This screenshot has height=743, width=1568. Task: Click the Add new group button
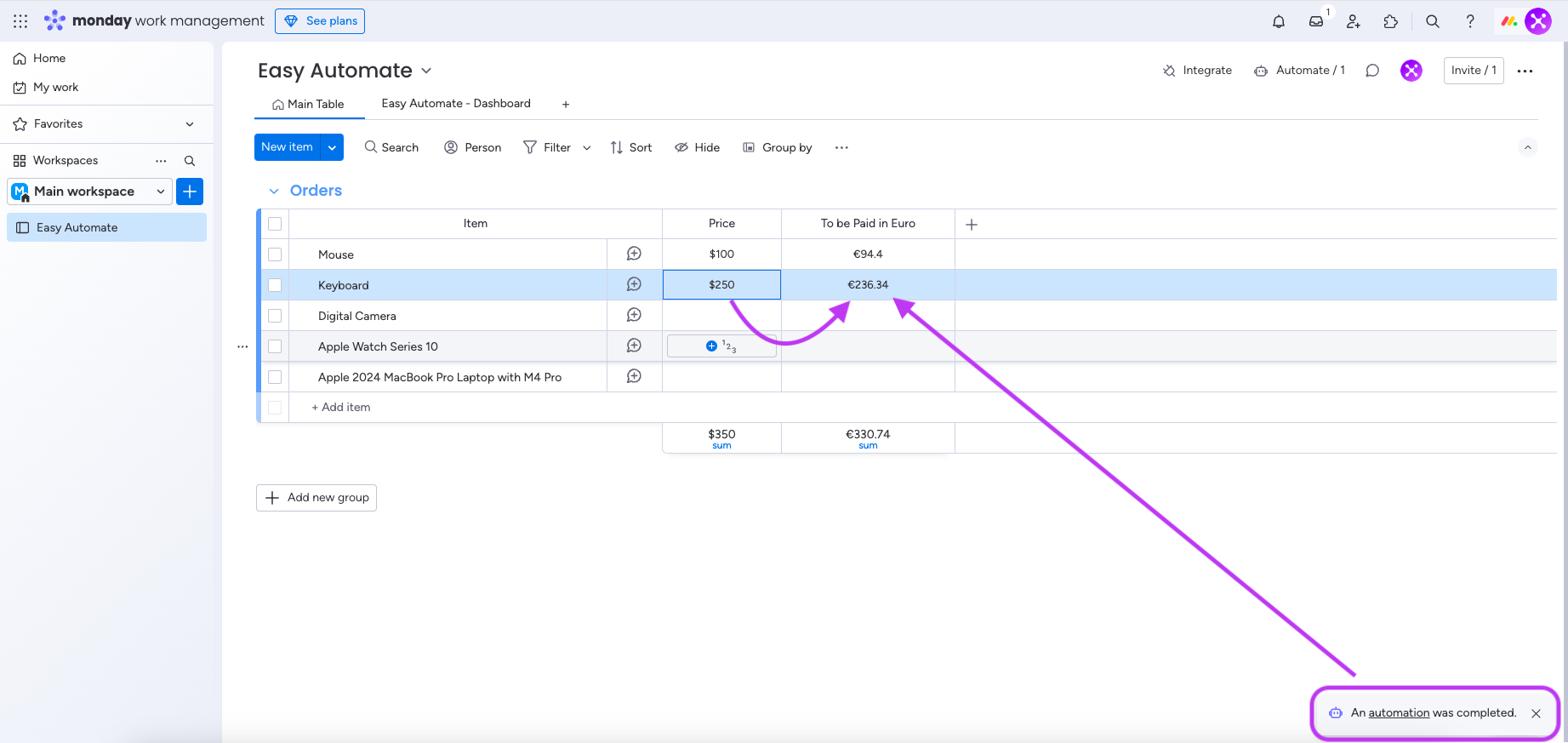pyautogui.click(x=316, y=498)
